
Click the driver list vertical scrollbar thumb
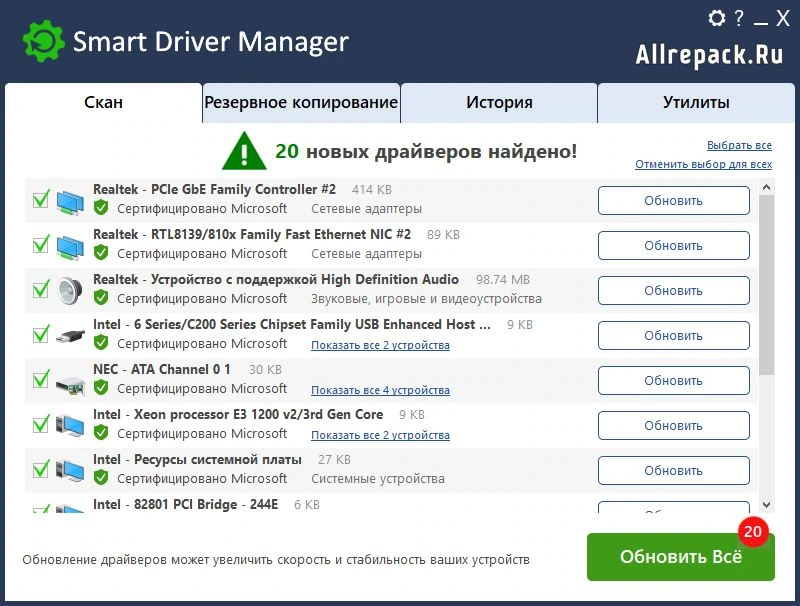(x=766, y=285)
